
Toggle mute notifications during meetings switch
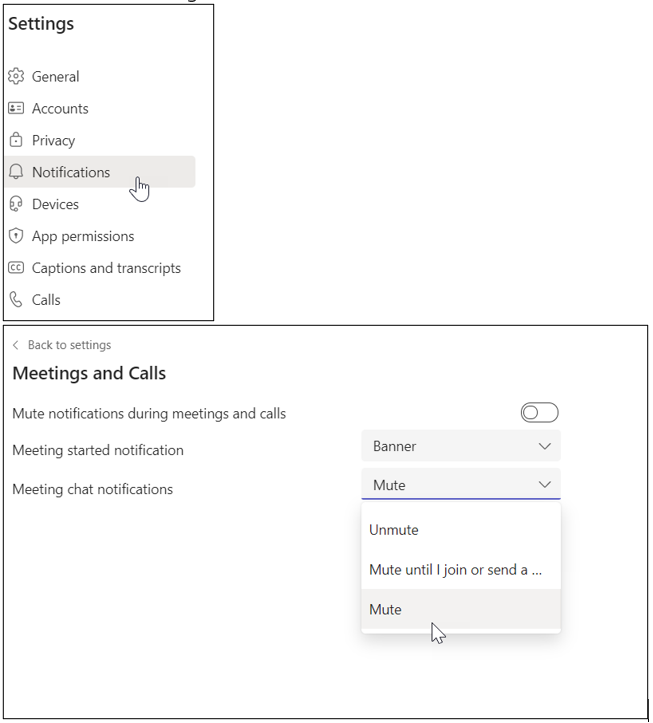(540, 412)
